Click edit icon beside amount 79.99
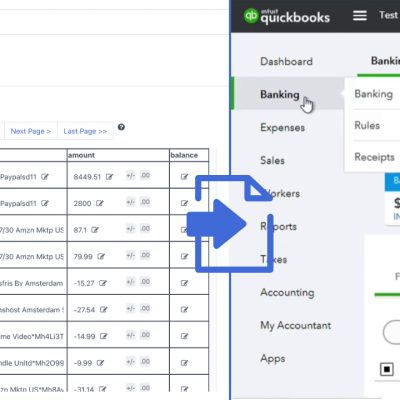Screen dimensions: 400x400 pos(101,257)
